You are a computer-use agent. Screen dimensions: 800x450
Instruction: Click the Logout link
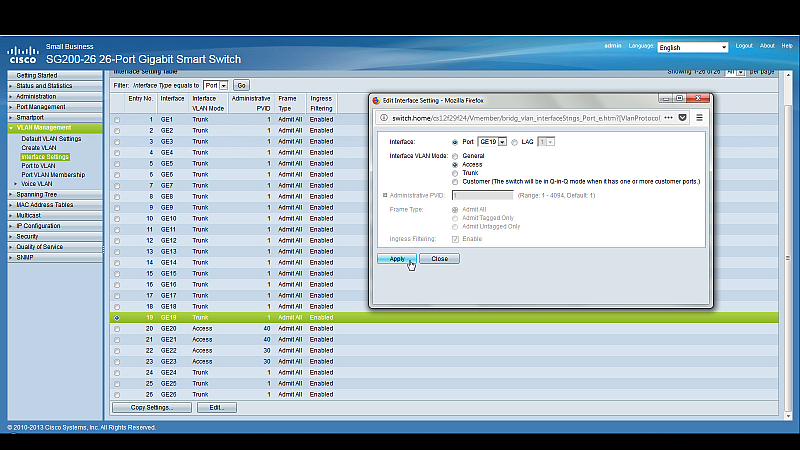coord(744,46)
